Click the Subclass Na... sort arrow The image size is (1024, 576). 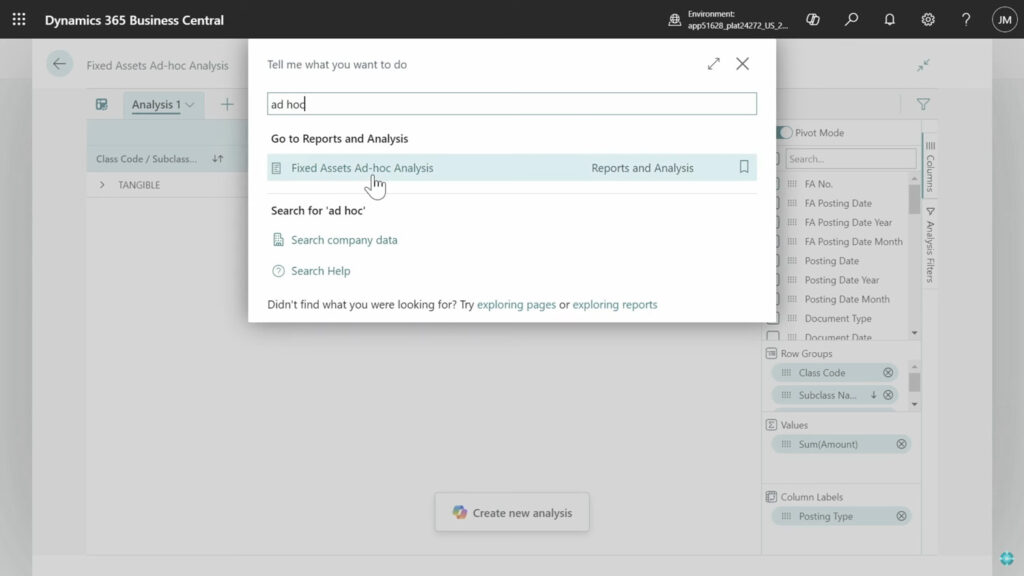(873, 395)
